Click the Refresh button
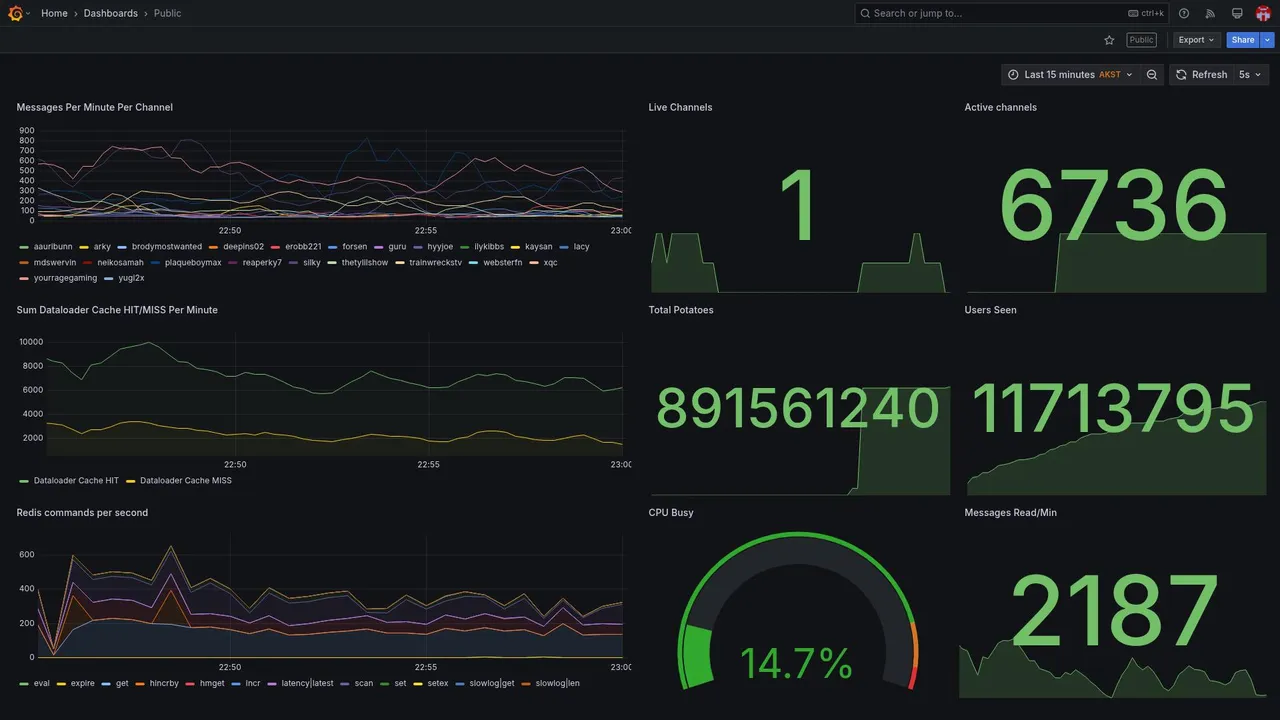 click(x=1201, y=75)
